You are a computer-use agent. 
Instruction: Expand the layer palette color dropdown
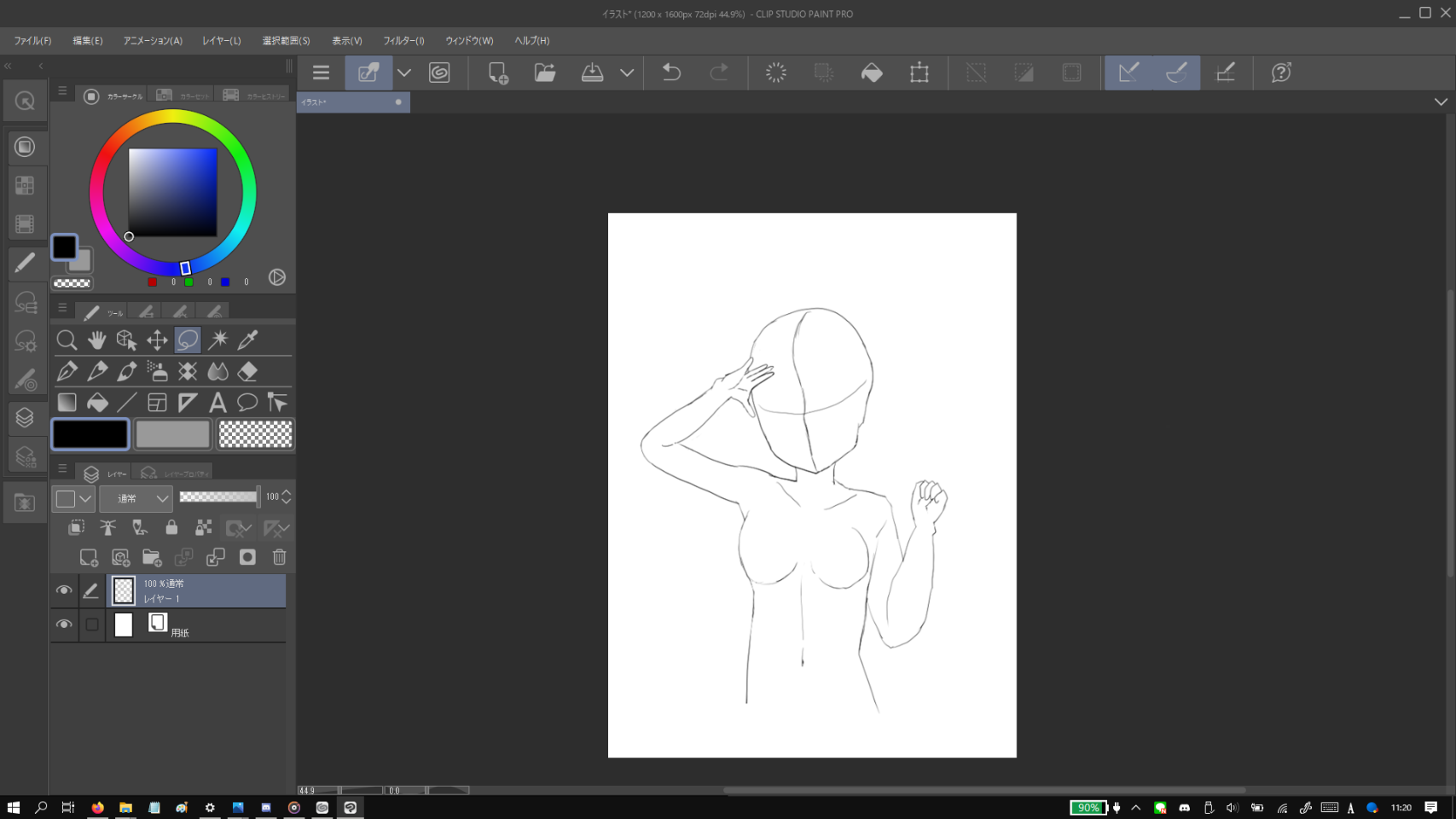[x=85, y=498]
